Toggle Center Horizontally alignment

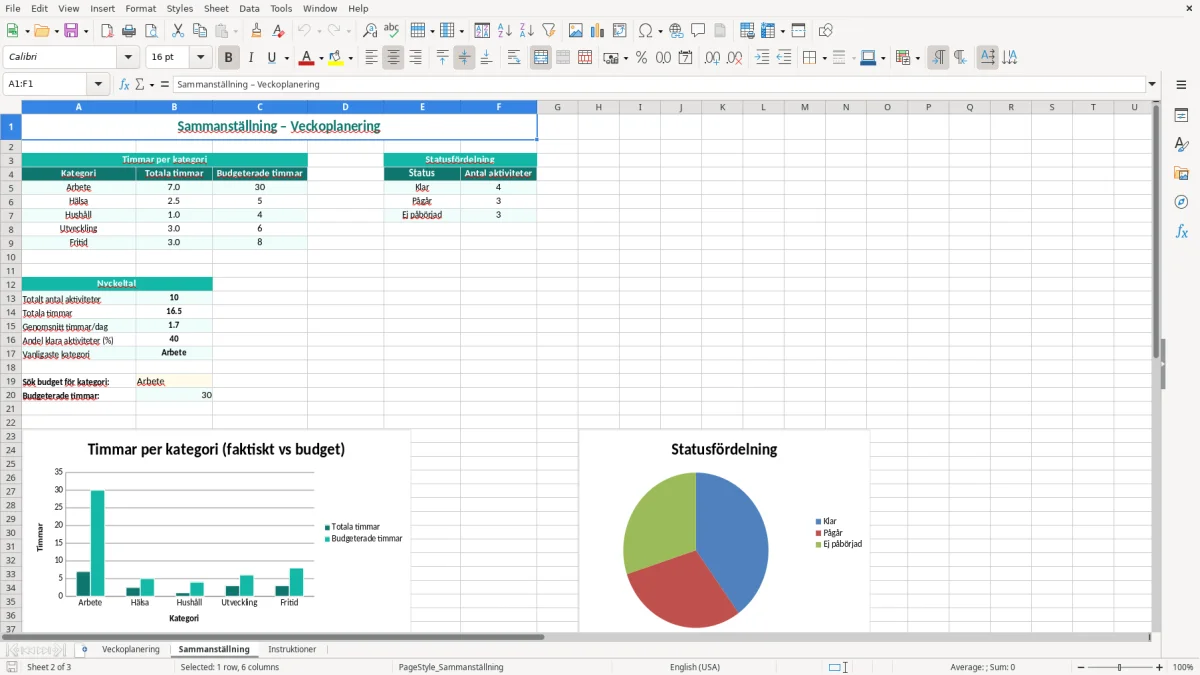(x=393, y=58)
